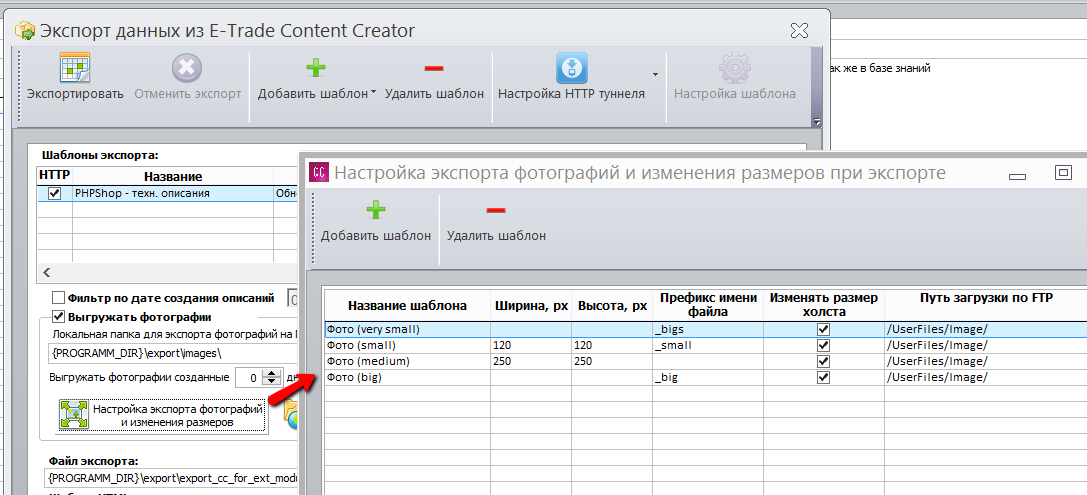The height and width of the screenshot is (495, 1087).
Task: Toggle canvas resize for Фото (small)
Action: click(824, 345)
